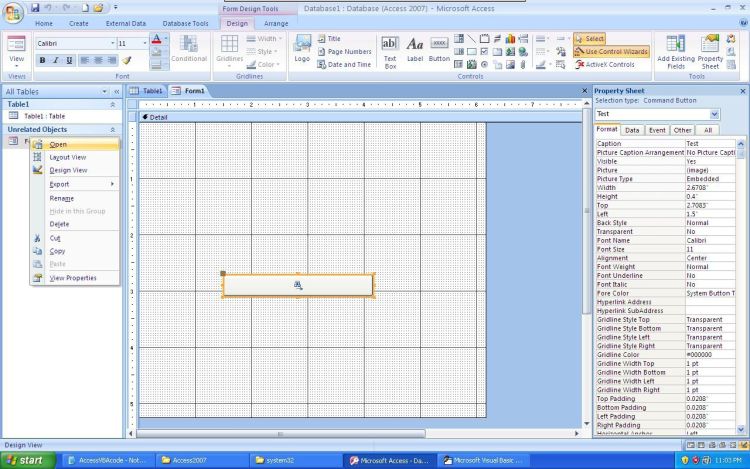Choose Design View from context menu
The width and height of the screenshot is (750, 469).
75,170
